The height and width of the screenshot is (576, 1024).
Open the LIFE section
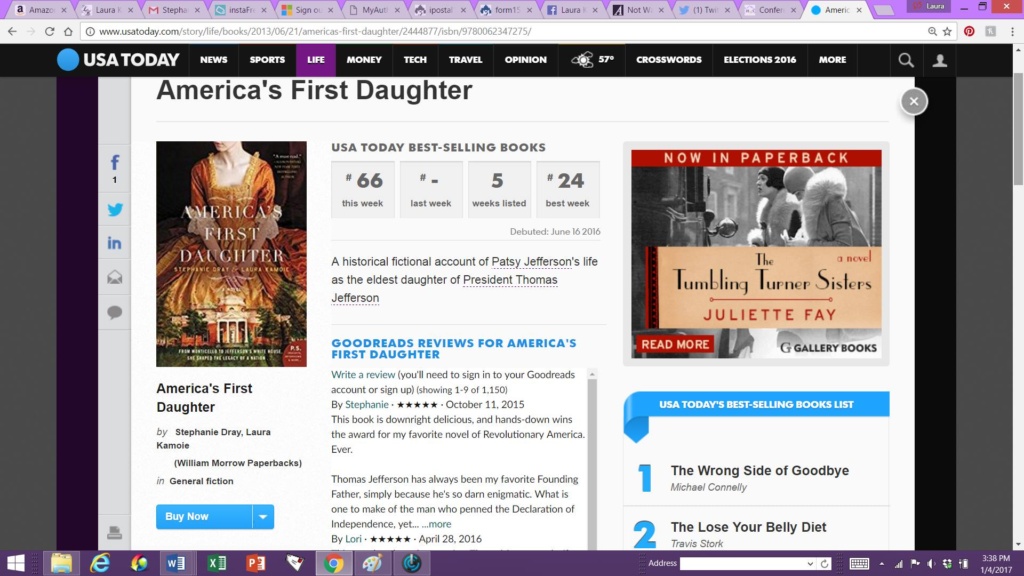[x=315, y=59]
